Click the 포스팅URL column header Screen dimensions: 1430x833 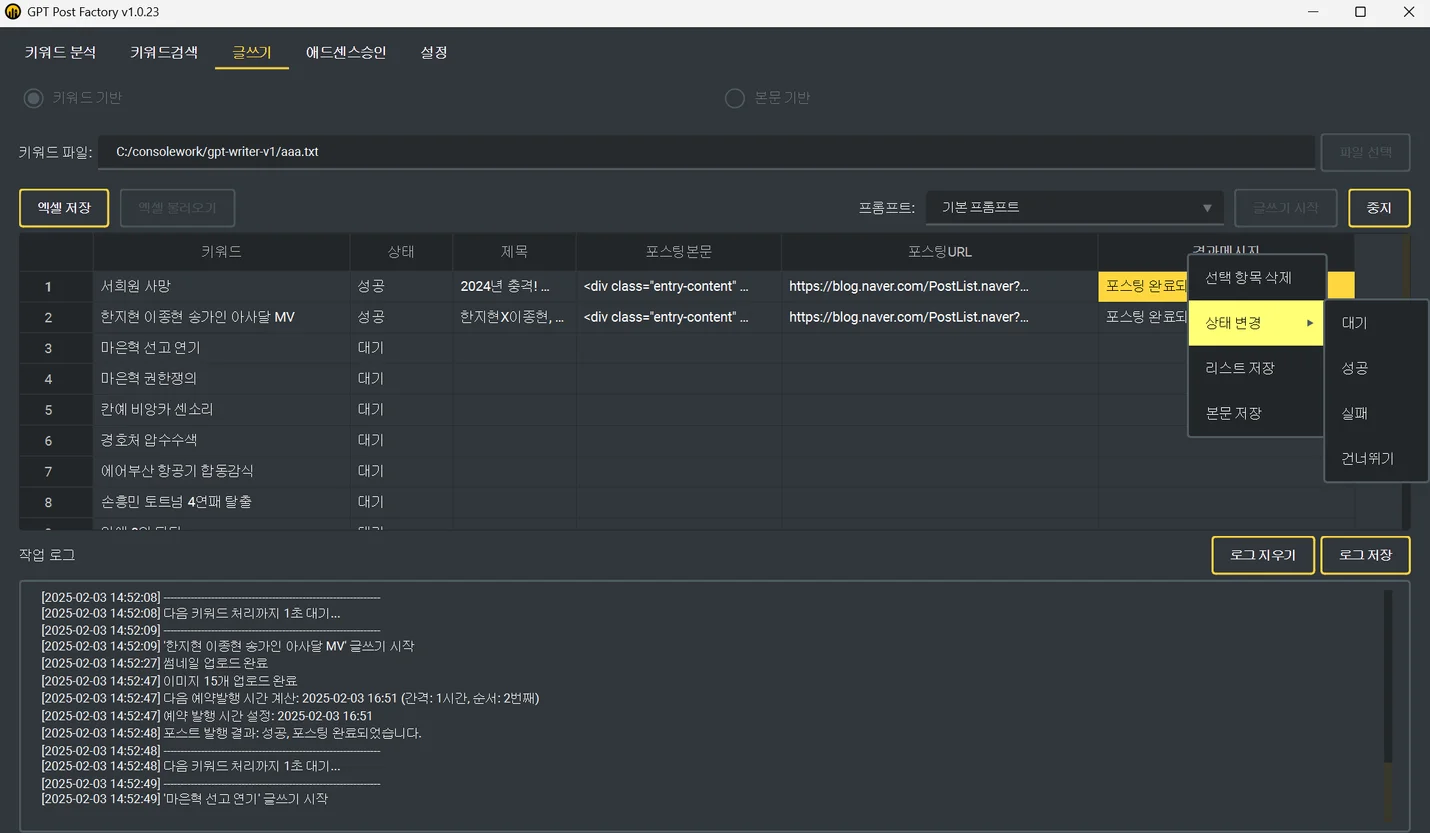click(940, 252)
